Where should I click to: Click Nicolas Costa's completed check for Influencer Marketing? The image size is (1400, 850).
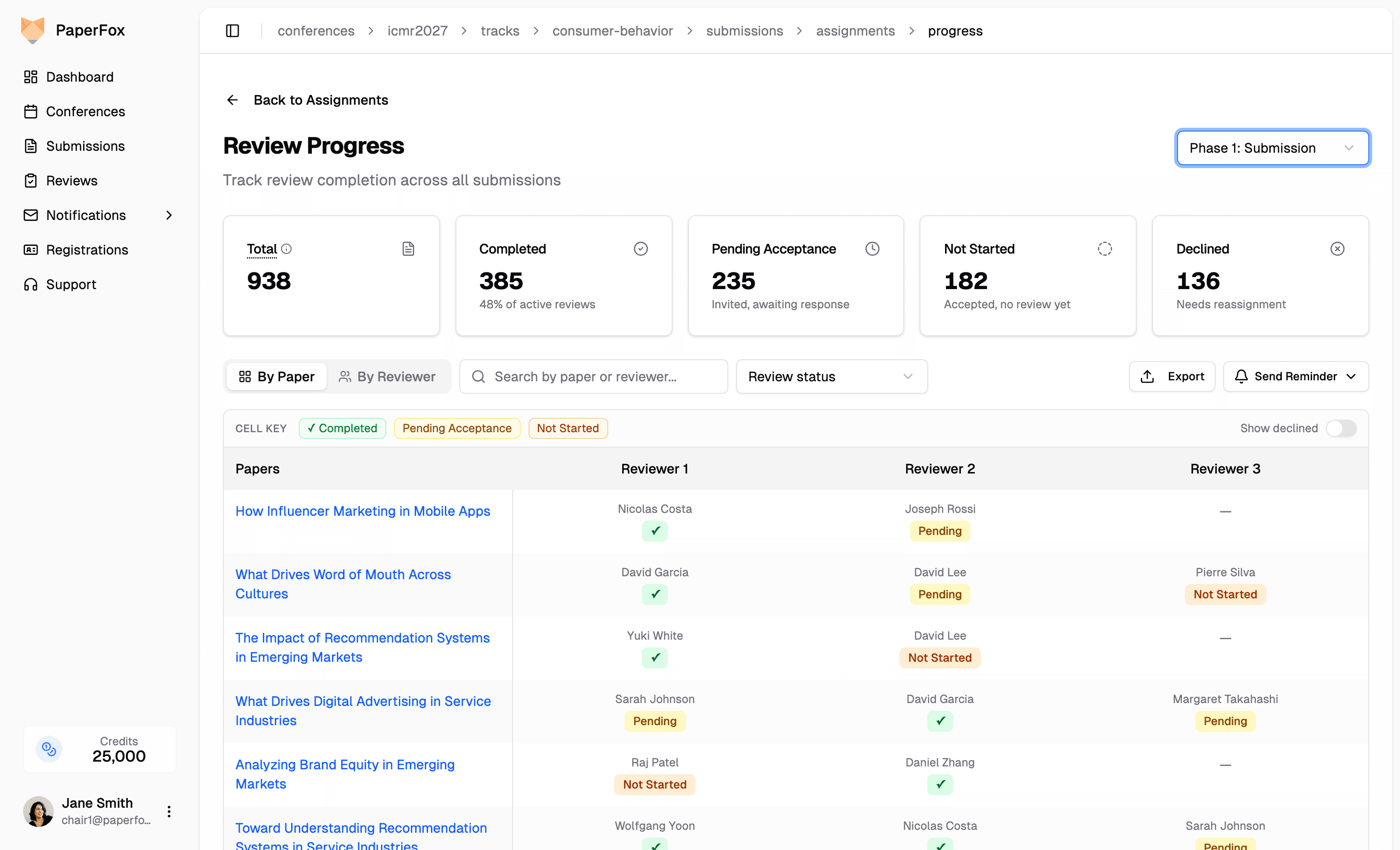[655, 531]
